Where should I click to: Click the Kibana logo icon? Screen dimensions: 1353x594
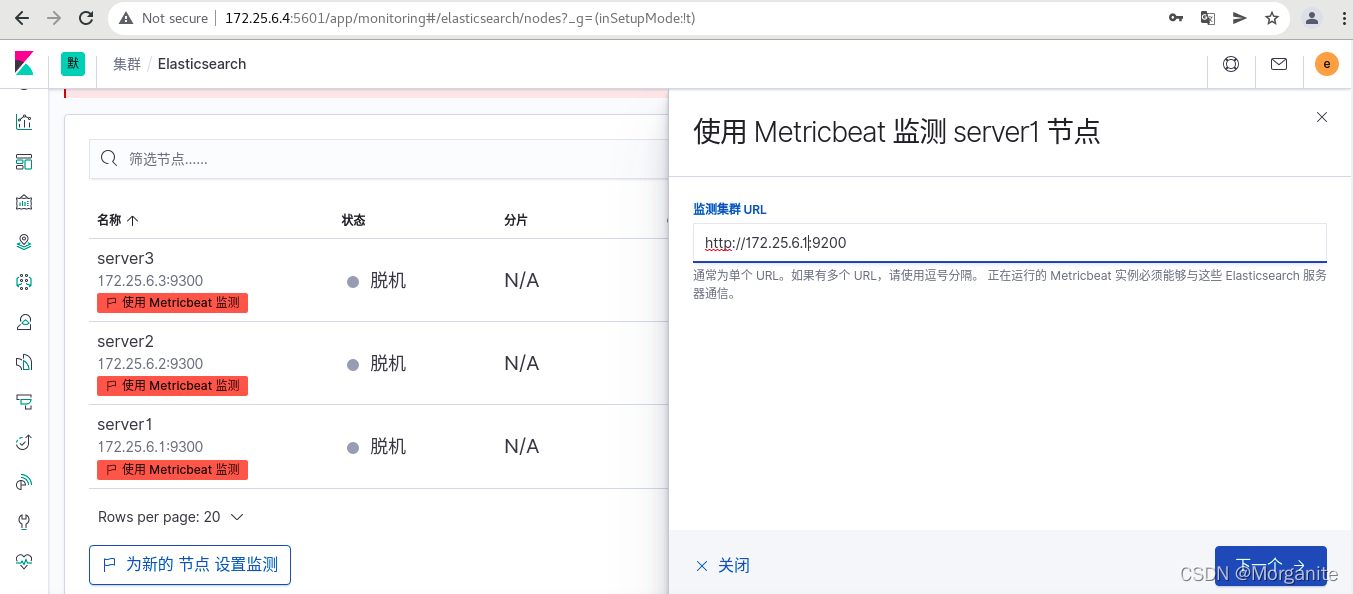pos(24,64)
